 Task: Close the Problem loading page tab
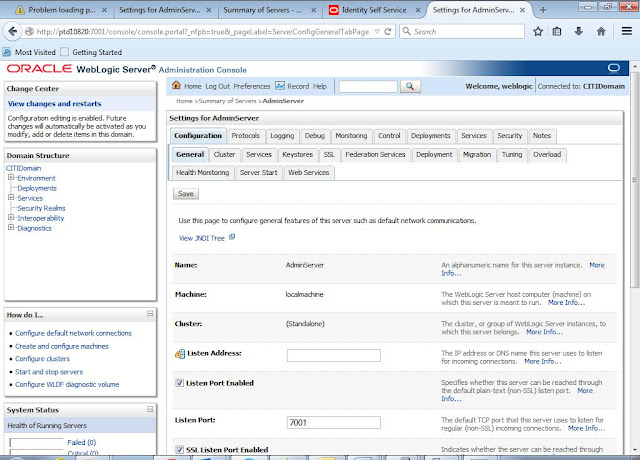[x=104, y=10]
